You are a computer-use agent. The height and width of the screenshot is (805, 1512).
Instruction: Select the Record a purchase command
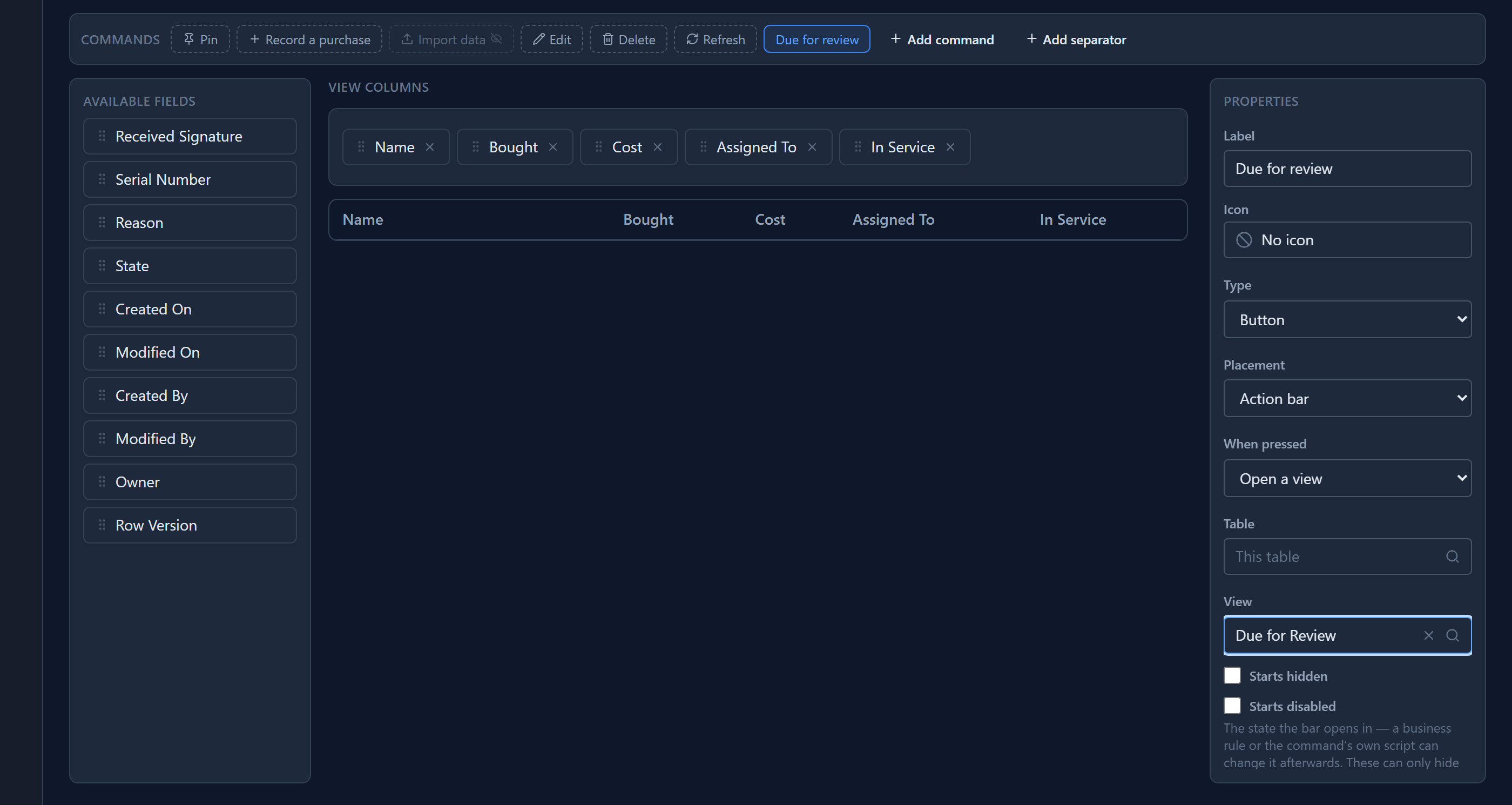309,39
